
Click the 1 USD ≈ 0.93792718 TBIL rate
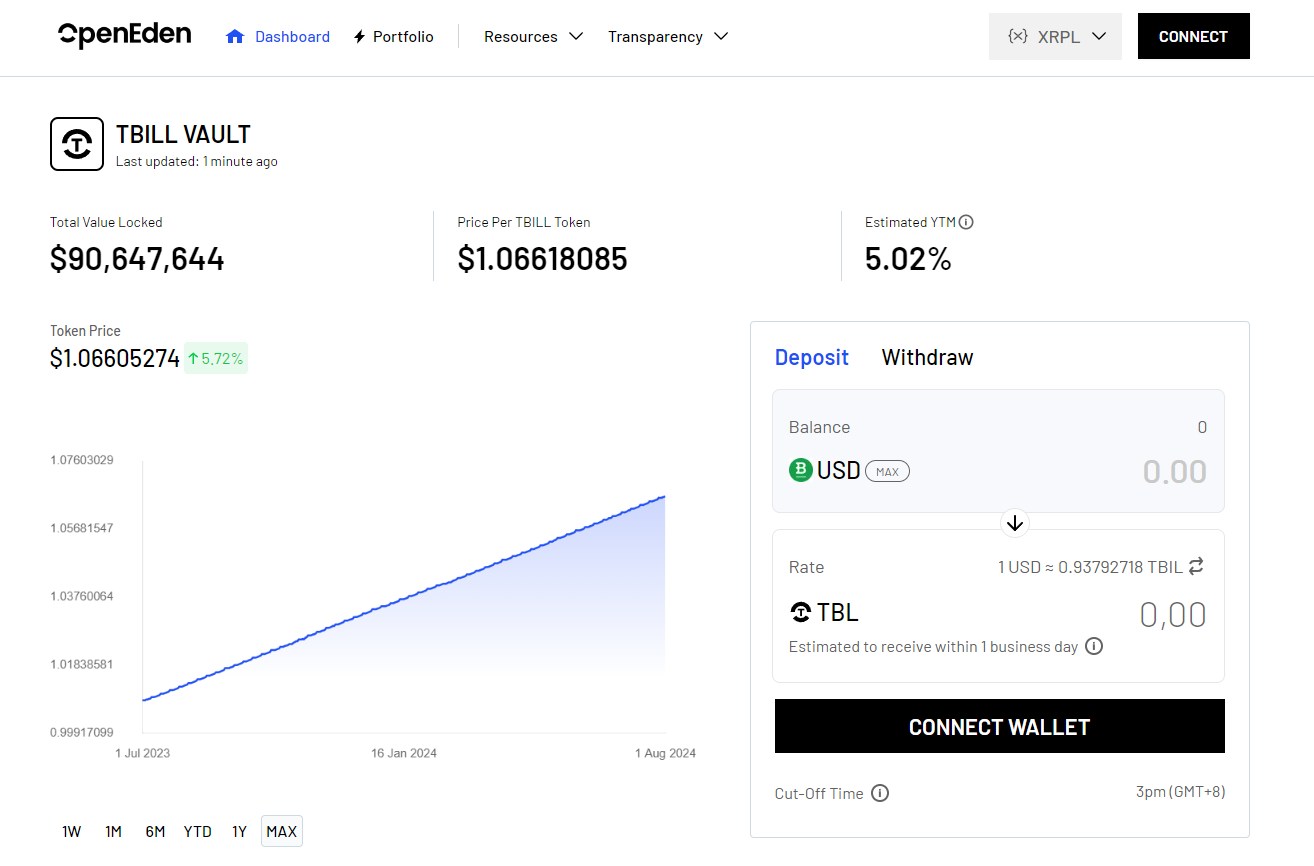tap(1090, 567)
